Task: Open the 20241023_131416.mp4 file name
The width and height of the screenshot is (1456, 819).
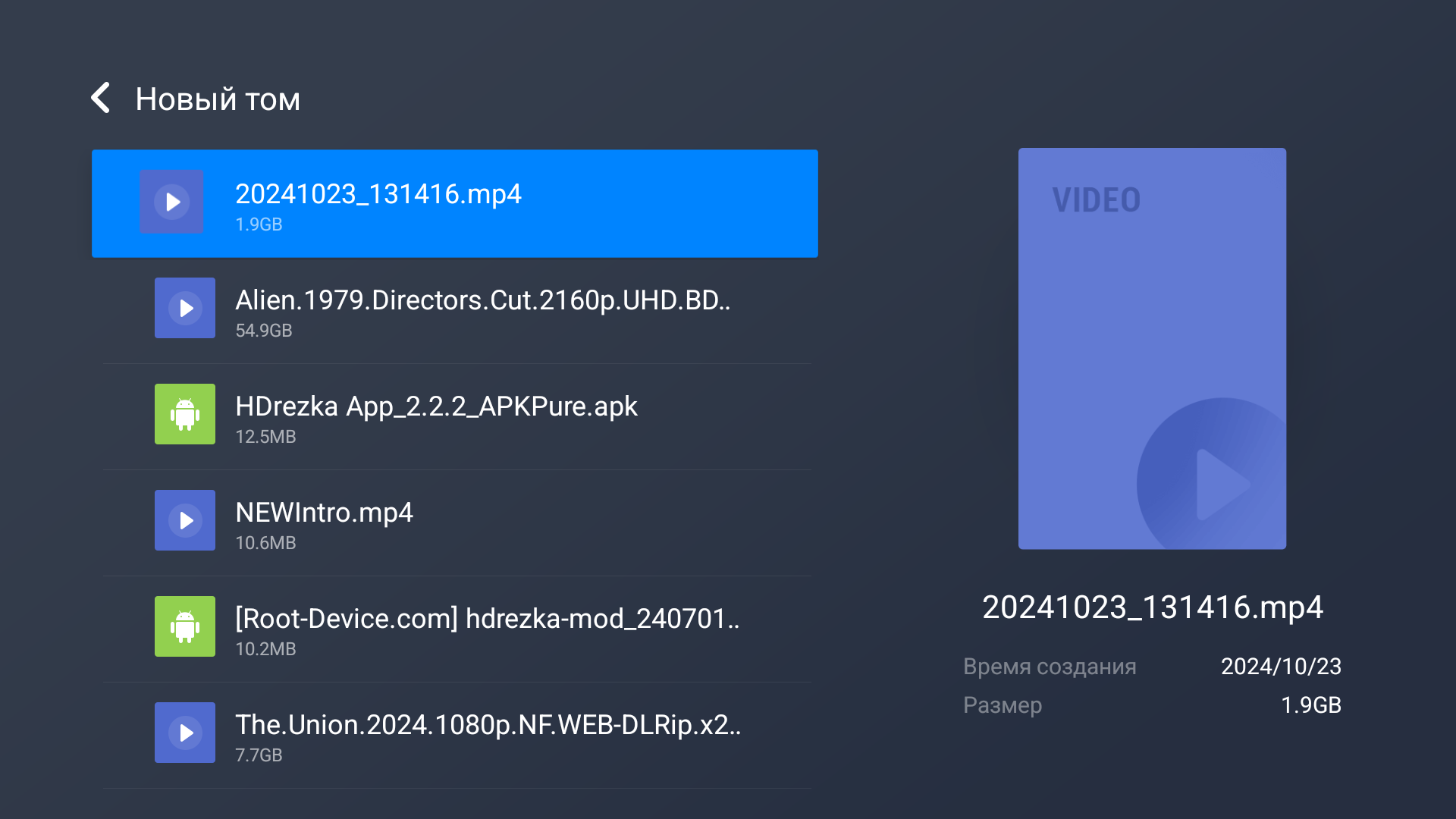Action: click(x=378, y=194)
